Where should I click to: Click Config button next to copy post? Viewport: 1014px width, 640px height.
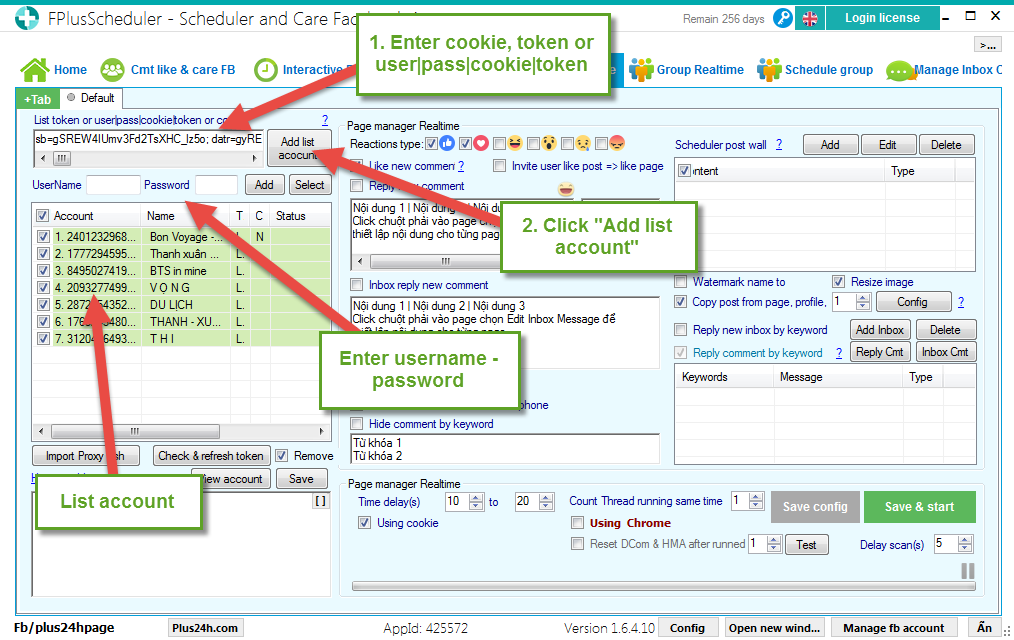912,302
